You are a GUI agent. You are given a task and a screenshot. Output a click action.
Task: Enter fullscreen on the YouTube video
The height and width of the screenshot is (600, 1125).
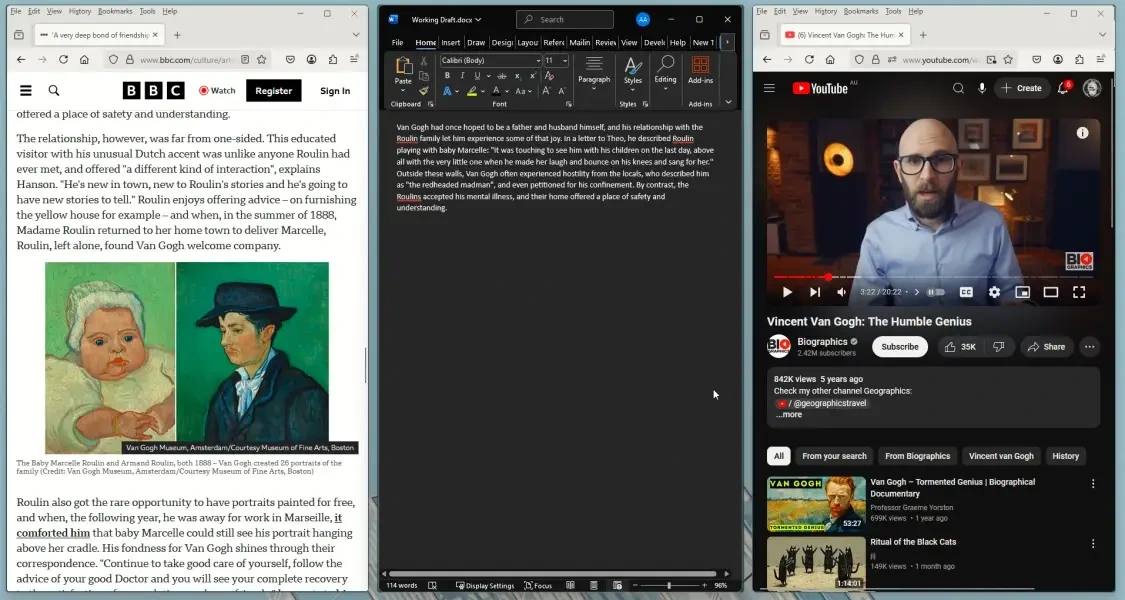1079,292
